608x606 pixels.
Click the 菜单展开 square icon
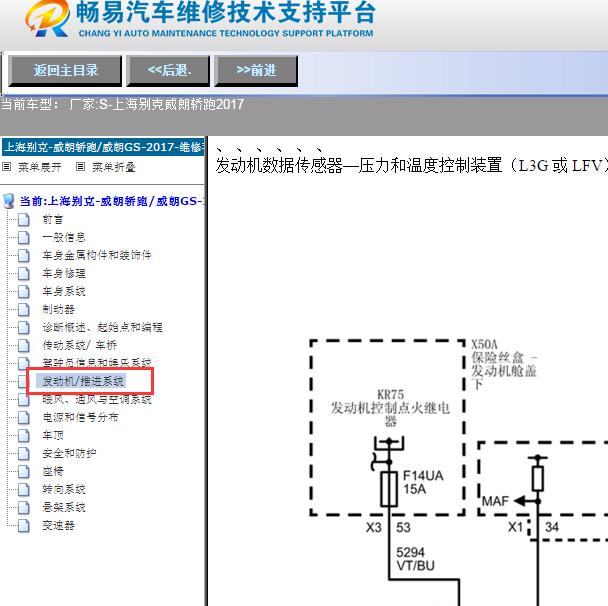click(6, 167)
